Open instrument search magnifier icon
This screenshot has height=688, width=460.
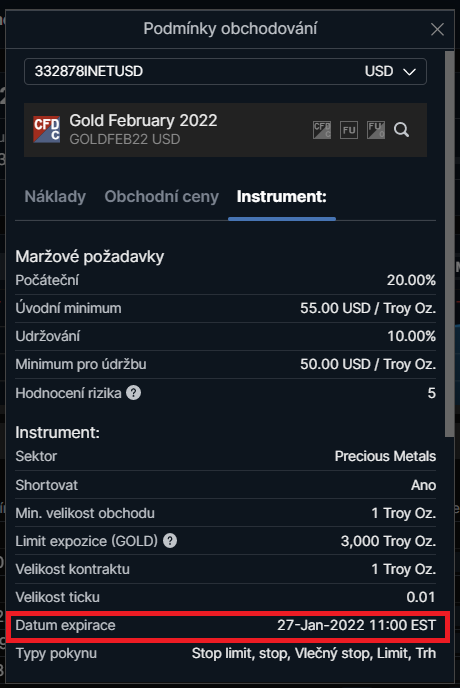(401, 130)
